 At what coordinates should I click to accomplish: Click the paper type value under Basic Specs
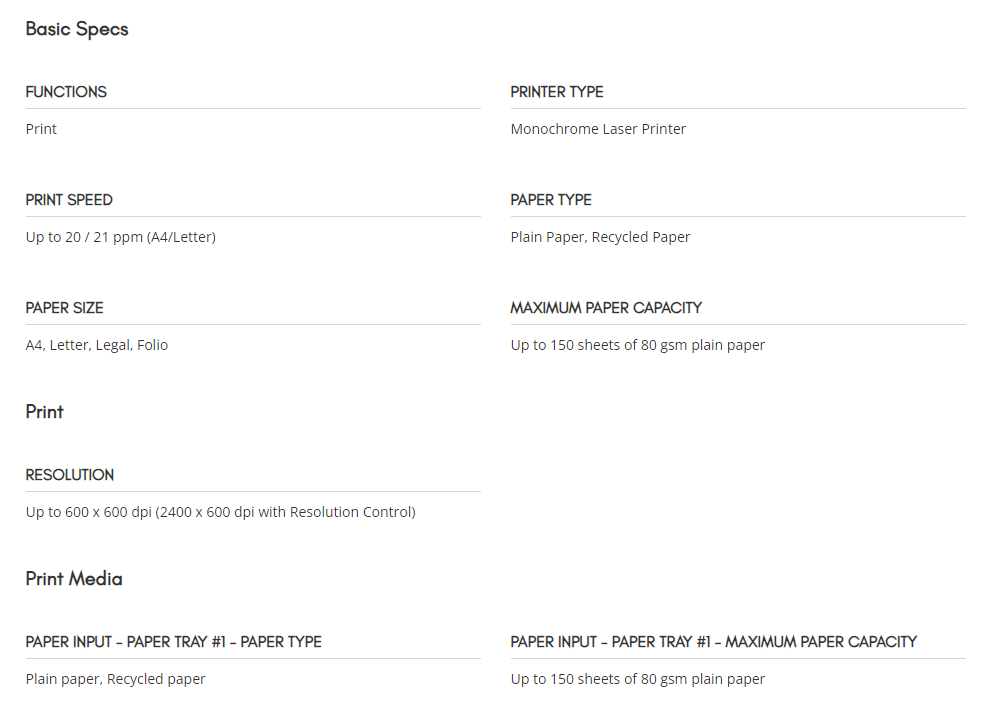click(x=600, y=237)
